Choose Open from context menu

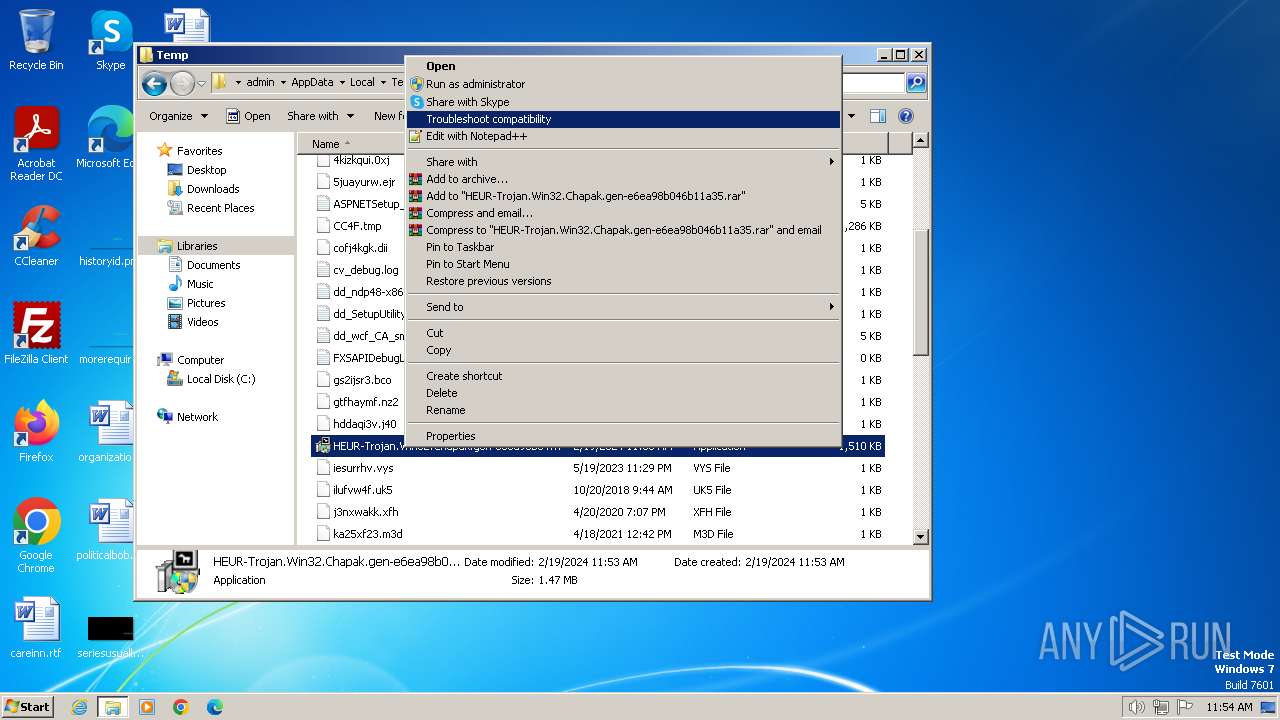(x=623, y=66)
